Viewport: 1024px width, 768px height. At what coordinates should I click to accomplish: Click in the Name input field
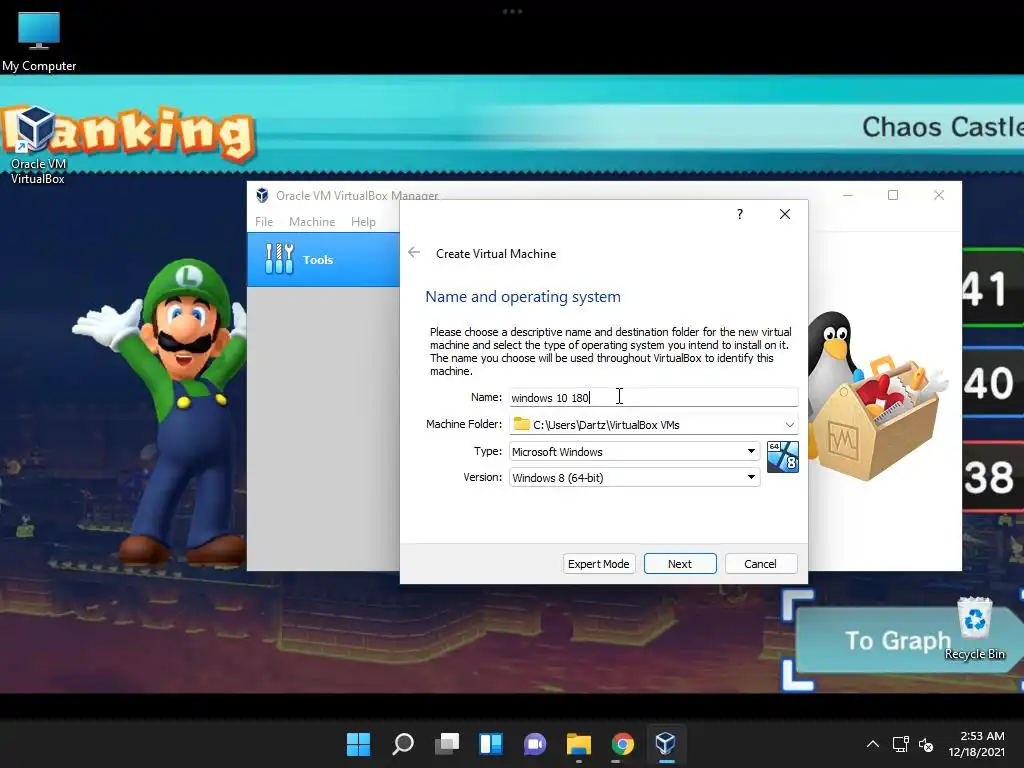(654, 397)
